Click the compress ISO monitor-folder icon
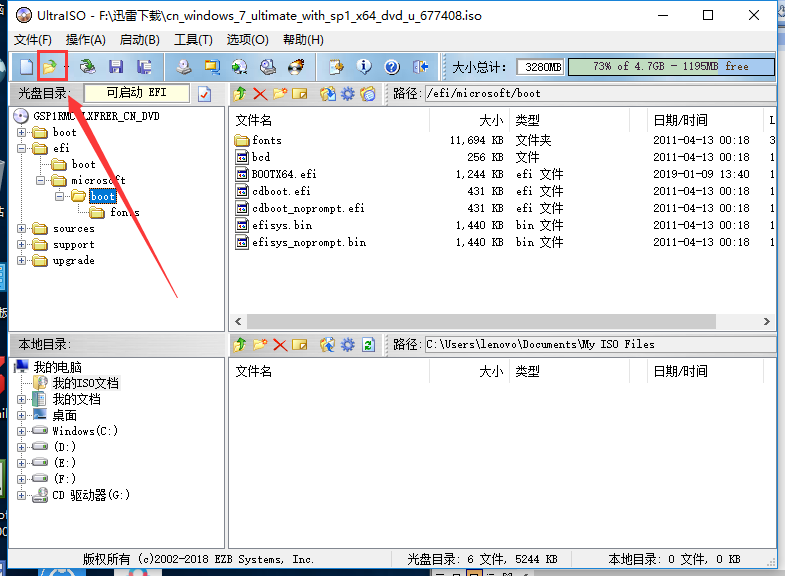 pos(212,67)
